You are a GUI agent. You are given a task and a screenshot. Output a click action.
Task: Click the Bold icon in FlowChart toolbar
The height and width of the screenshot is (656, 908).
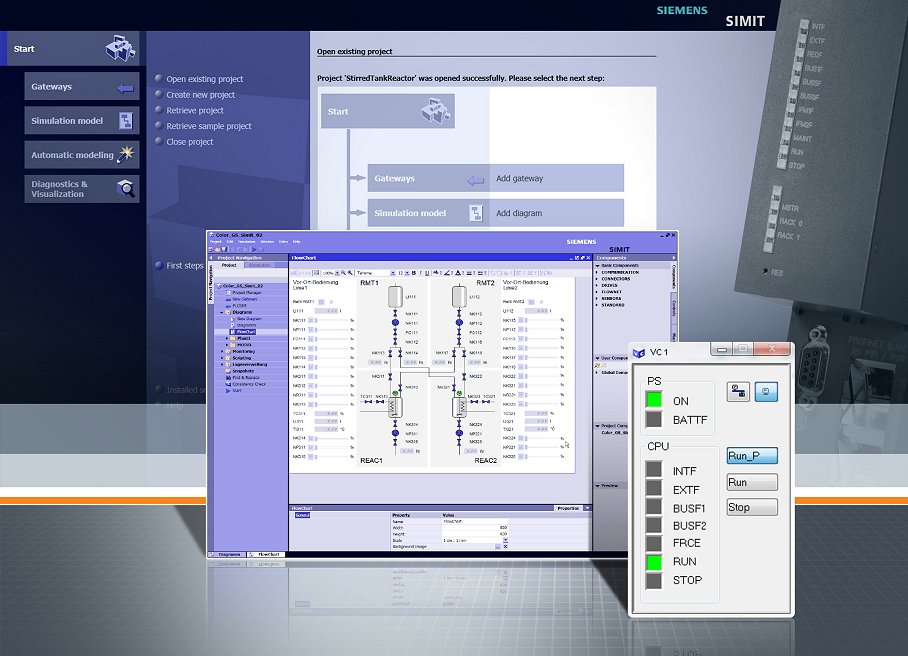pyautogui.click(x=413, y=273)
